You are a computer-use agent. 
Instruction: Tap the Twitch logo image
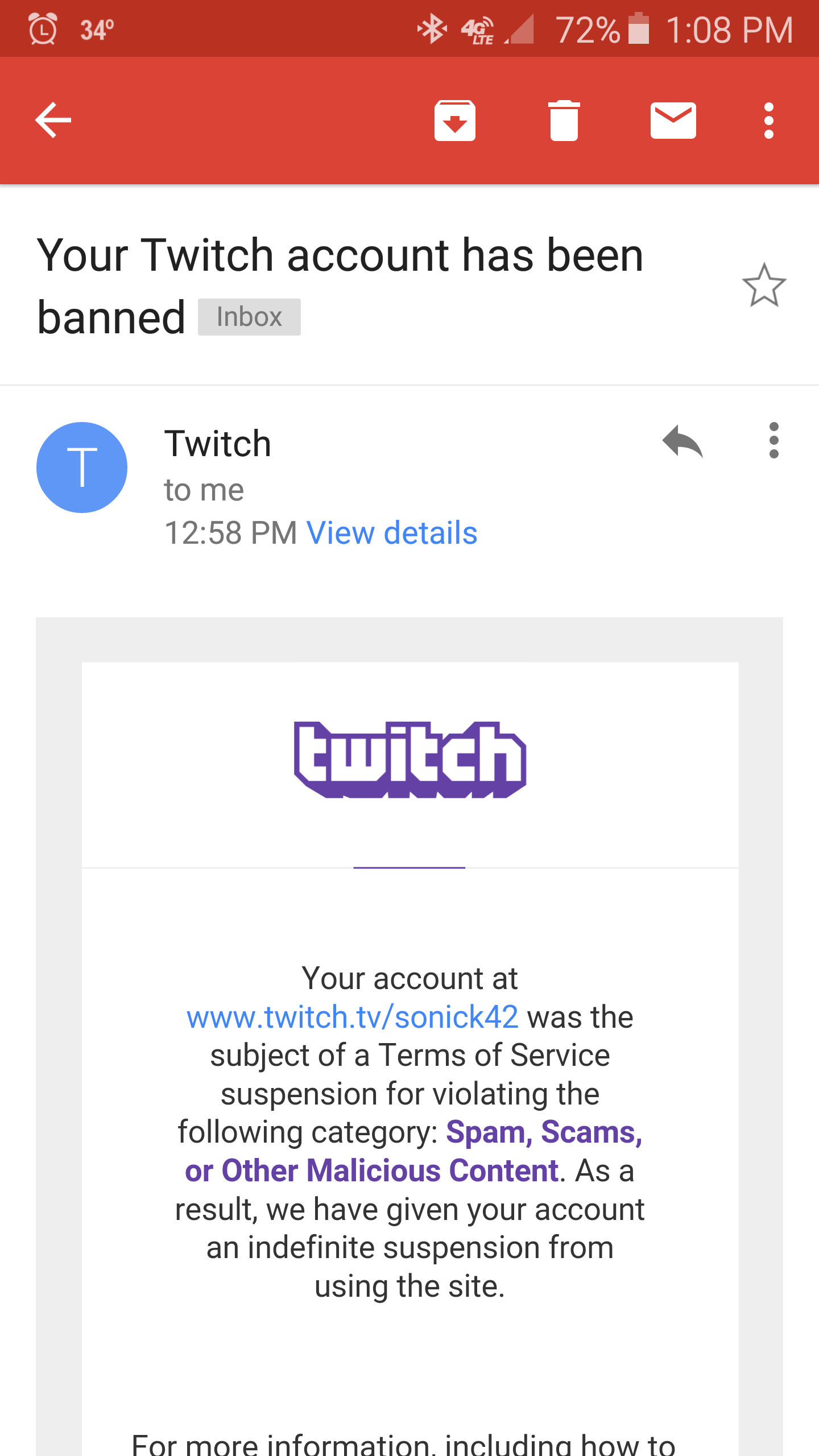[x=409, y=759]
